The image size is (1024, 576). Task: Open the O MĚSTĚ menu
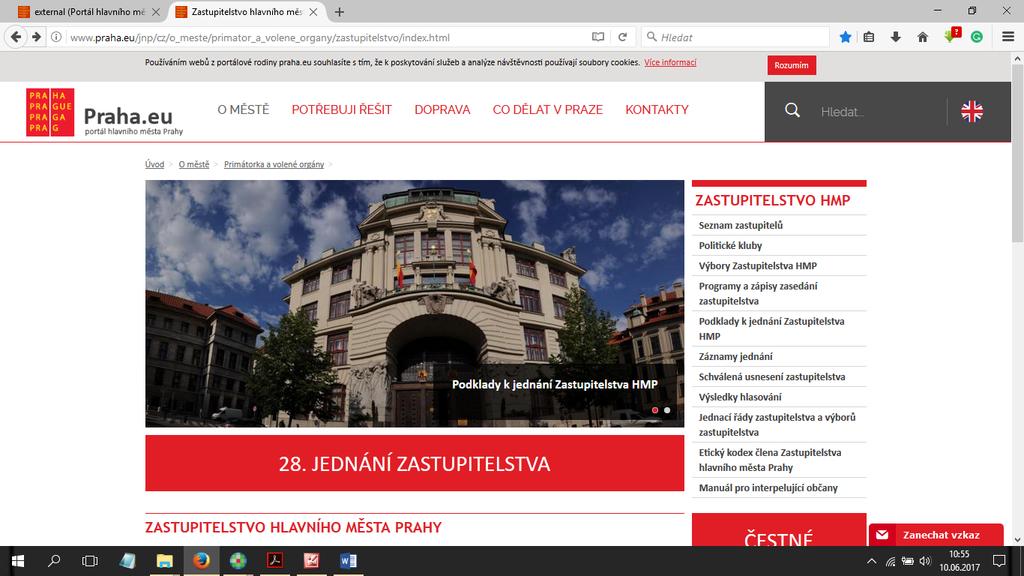pyautogui.click(x=243, y=110)
